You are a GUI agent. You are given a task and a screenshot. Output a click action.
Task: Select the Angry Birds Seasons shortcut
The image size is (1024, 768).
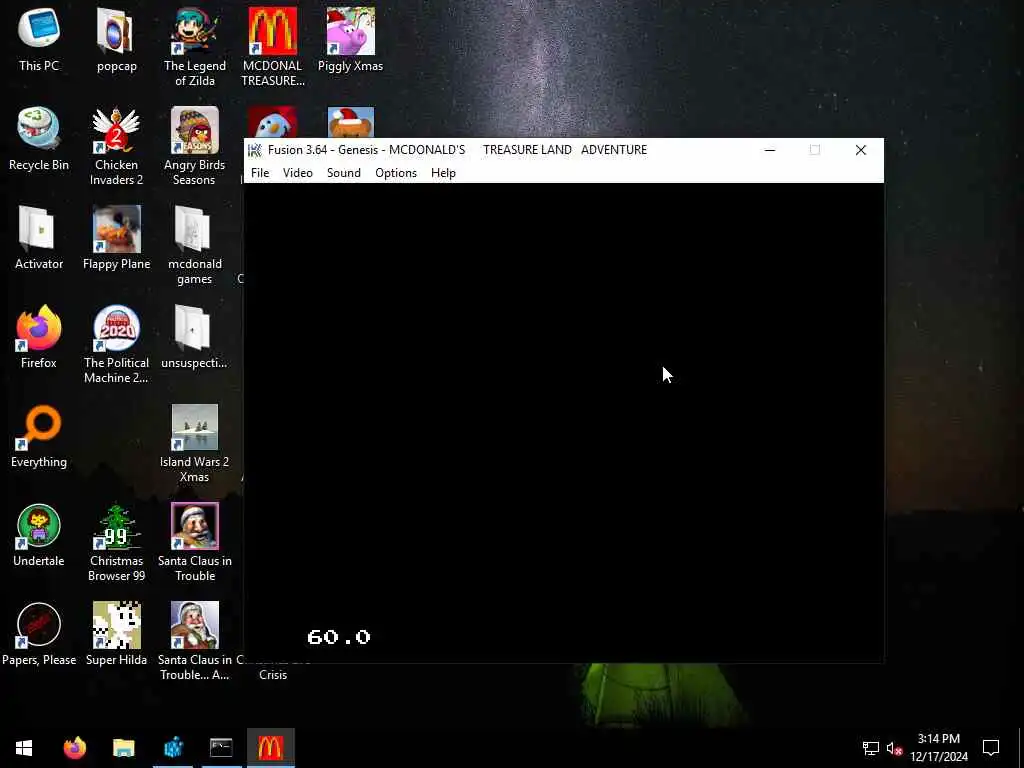[x=195, y=146]
